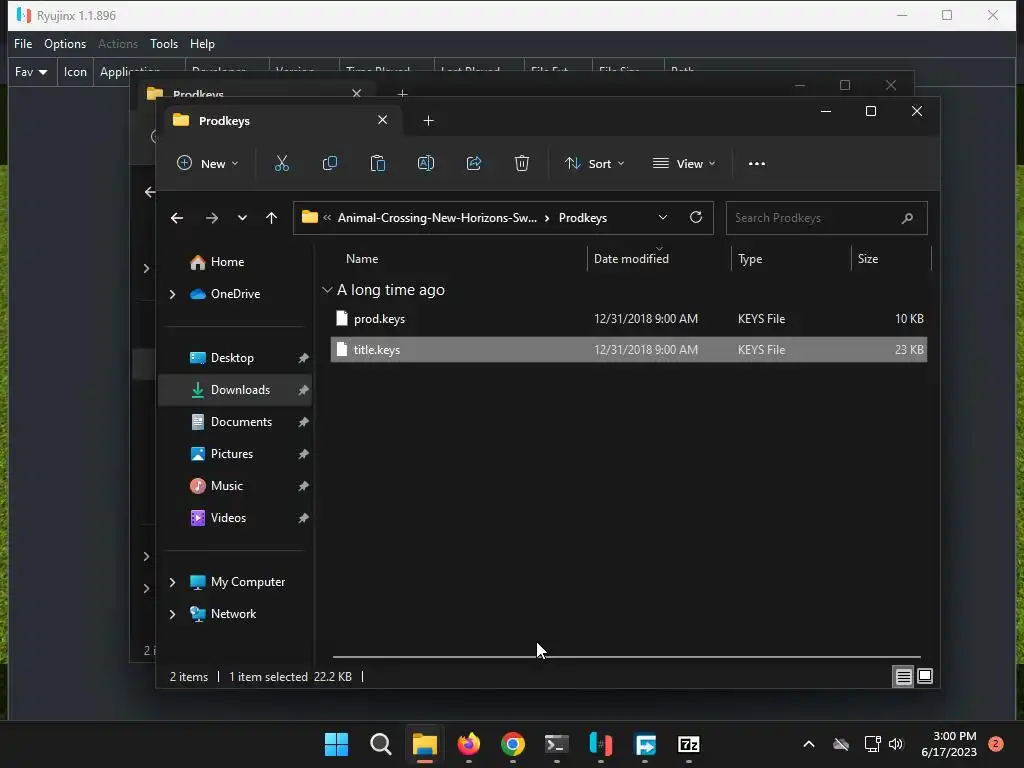Select the Prodkeys tab in front window
The height and width of the screenshot is (768, 1024).
pos(282,121)
